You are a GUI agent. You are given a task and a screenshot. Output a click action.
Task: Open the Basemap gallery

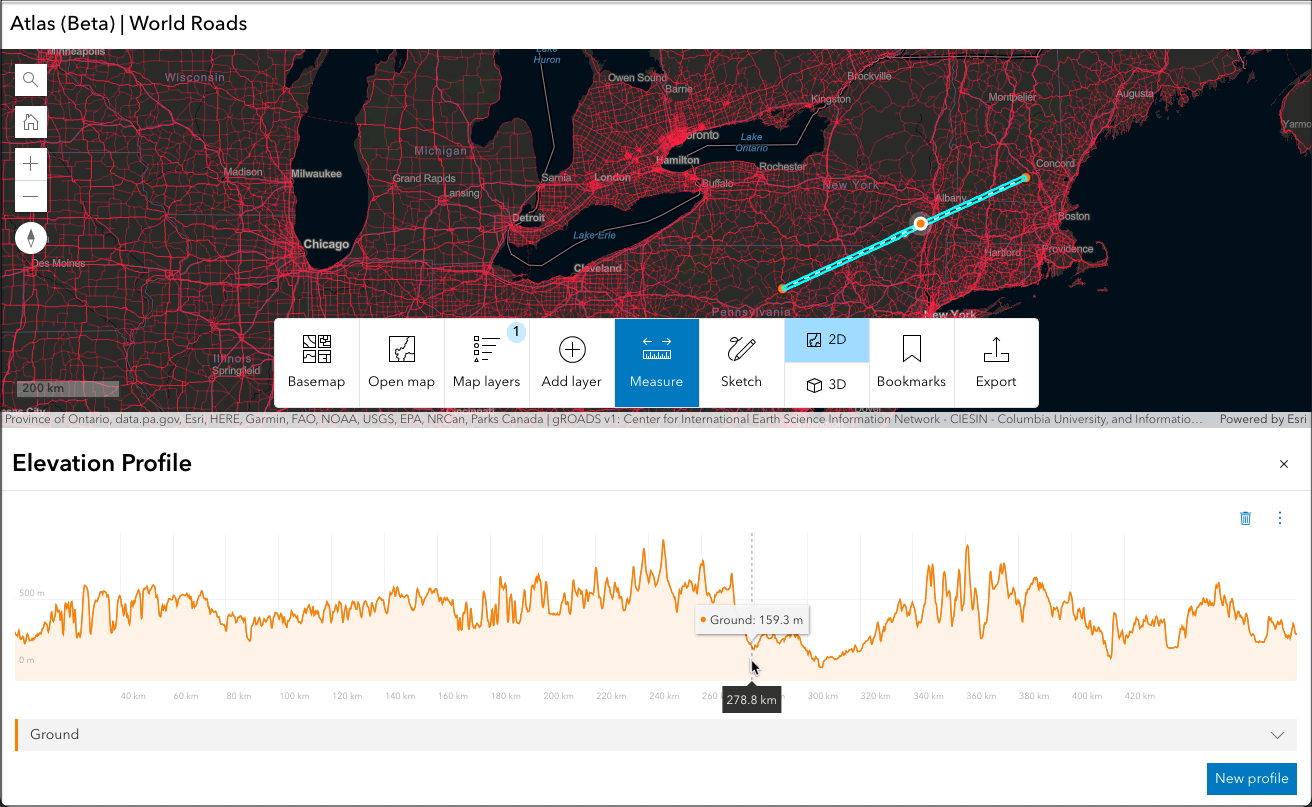click(316, 363)
